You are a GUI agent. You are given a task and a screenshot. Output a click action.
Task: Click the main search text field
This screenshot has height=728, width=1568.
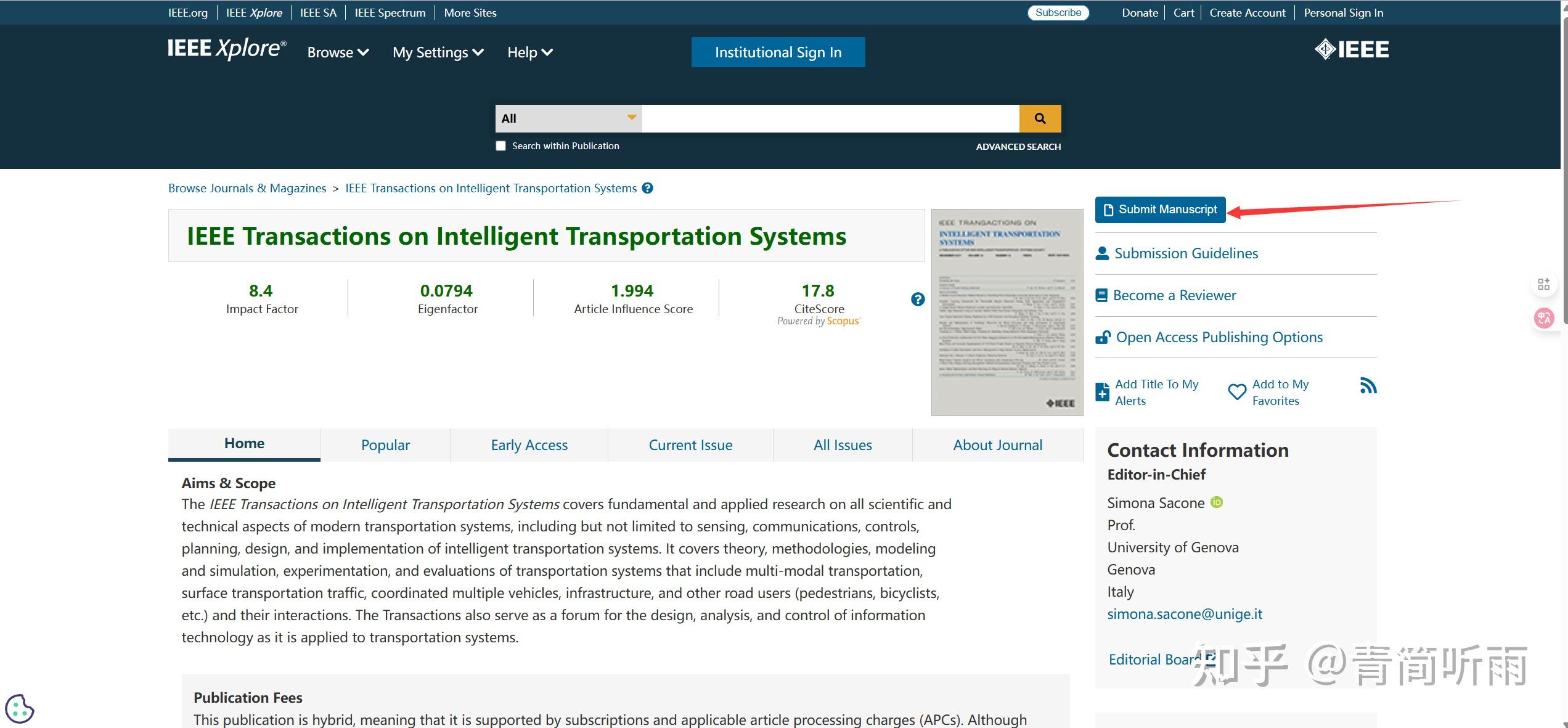tap(830, 118)
